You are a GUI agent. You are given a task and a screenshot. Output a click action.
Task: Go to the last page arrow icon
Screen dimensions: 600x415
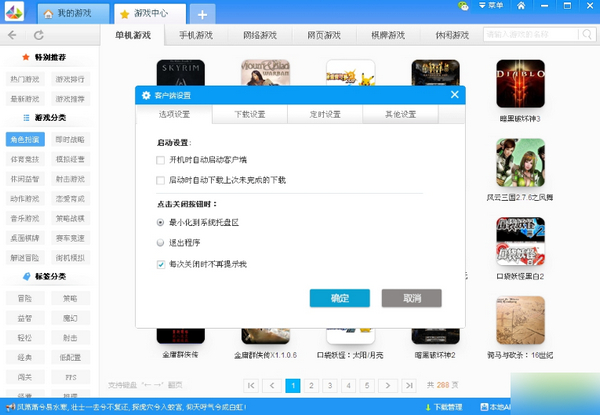click(x=411, y=385)
